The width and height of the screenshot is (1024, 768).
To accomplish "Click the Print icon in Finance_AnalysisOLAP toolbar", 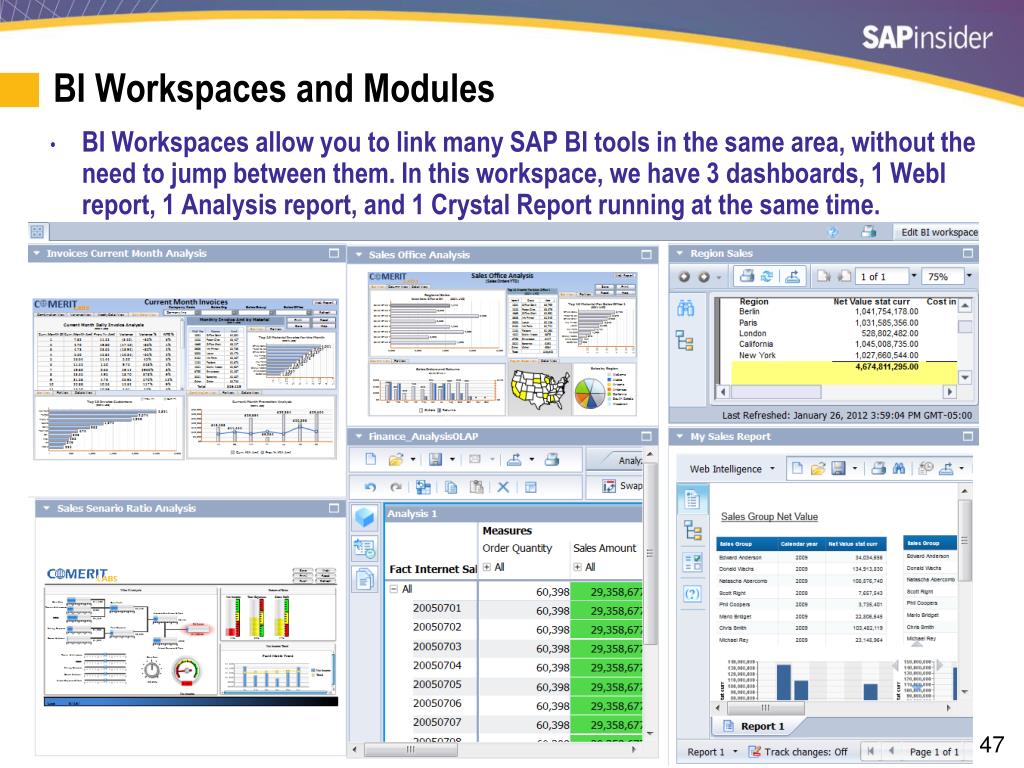I will point(552,459).
